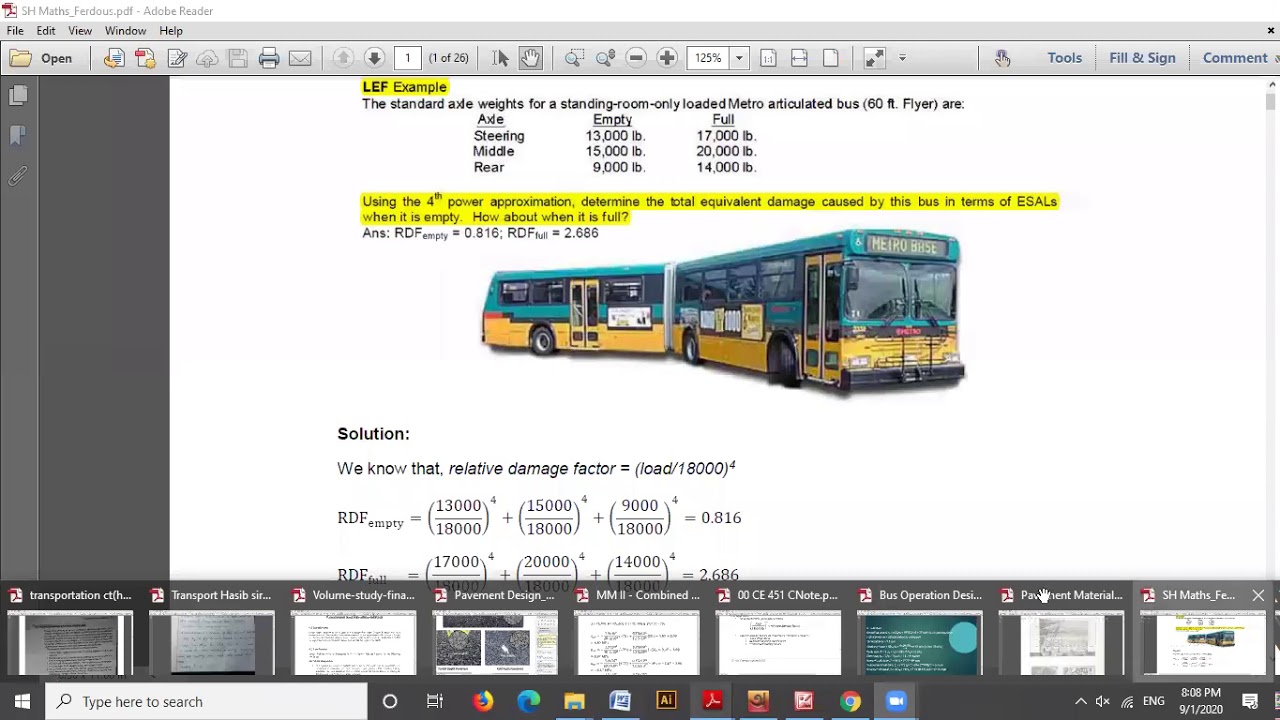Open Google Chrome from the taskbar
Image resolution: width=1280 pixels, height=720 pixels.
[x=850, y=701]
